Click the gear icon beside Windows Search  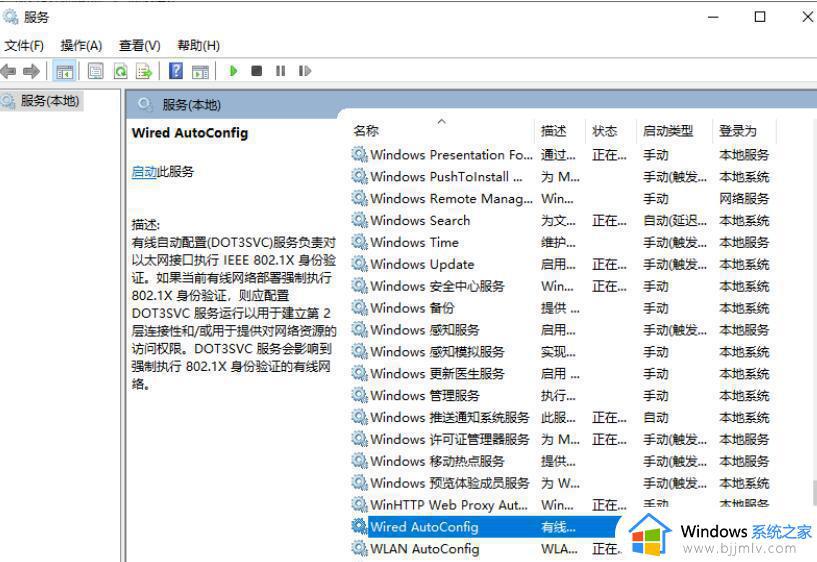tap(360, 220)
